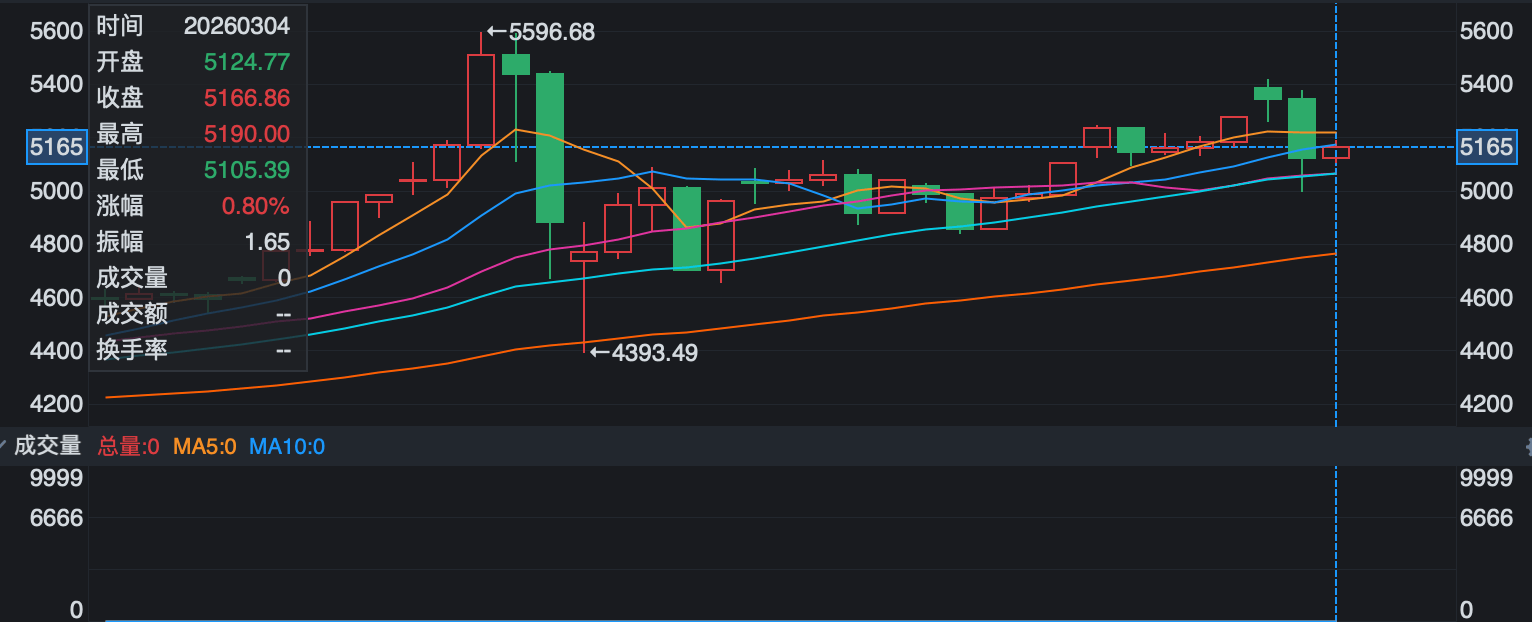
Task: Click left highlighted 5165 crosshair price tag
Action: click(x=56, y=147)
